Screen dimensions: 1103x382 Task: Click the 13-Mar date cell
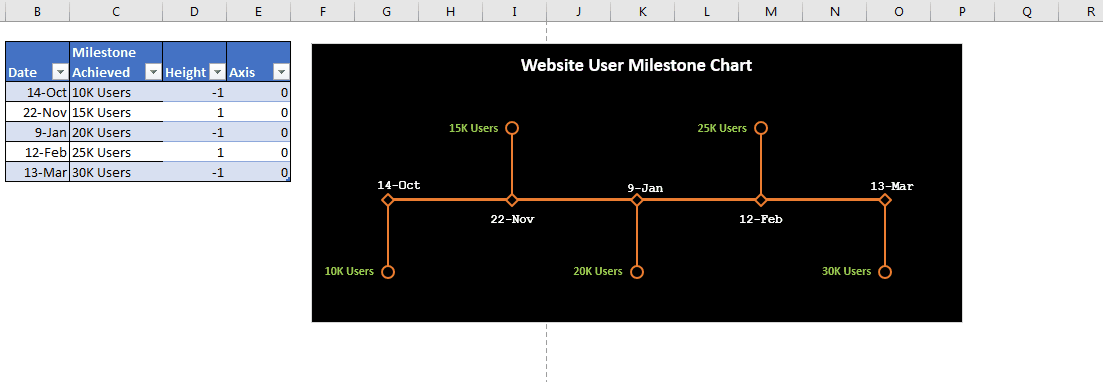[37, 172]
